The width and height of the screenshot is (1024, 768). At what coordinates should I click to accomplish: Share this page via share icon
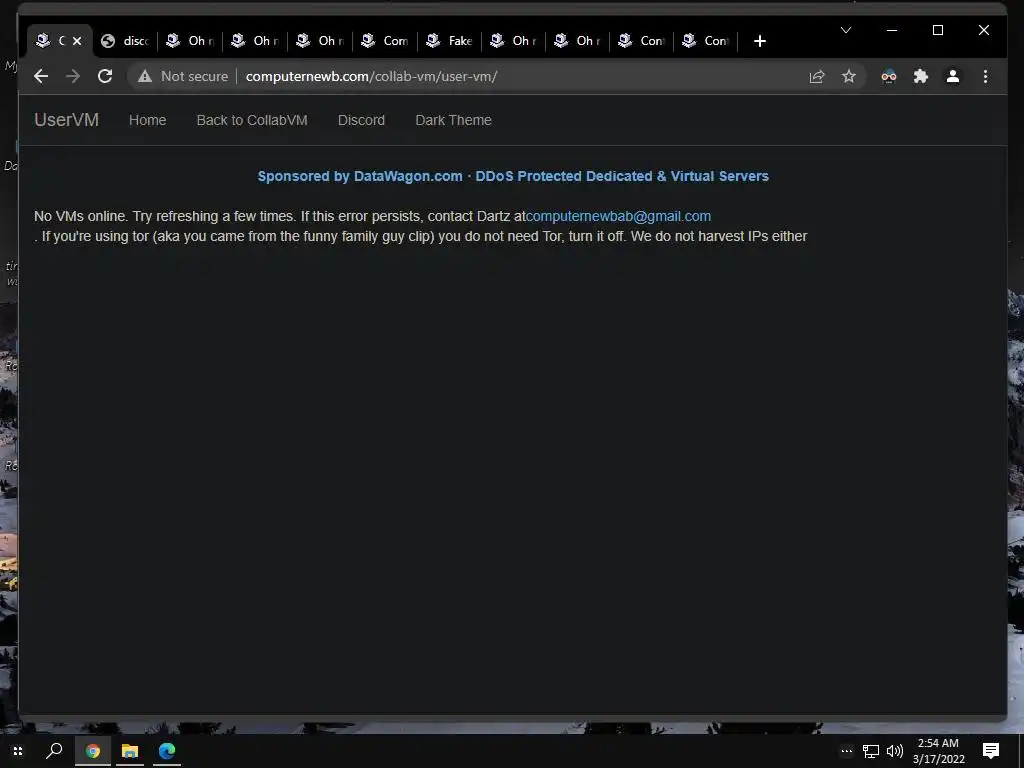click(817, 76)
